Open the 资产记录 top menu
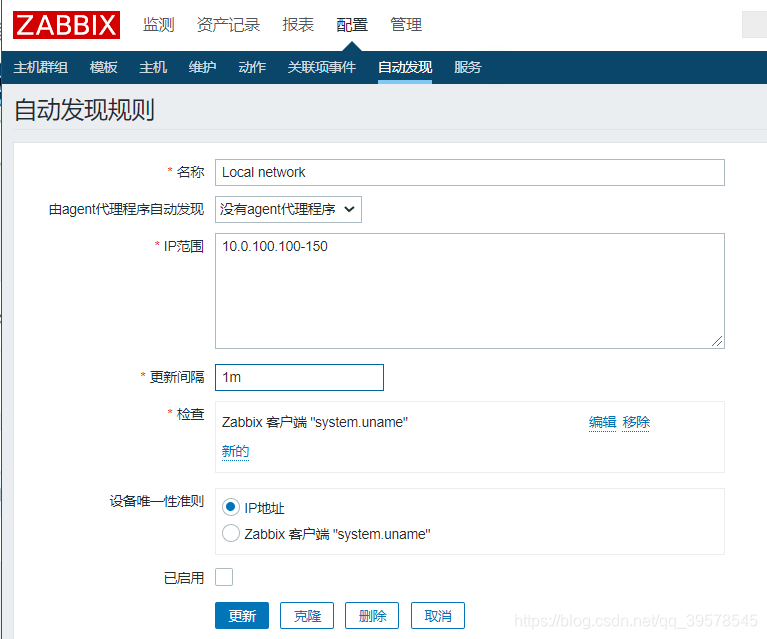Viewport: 767px width, 639px height. click(228, 24)
